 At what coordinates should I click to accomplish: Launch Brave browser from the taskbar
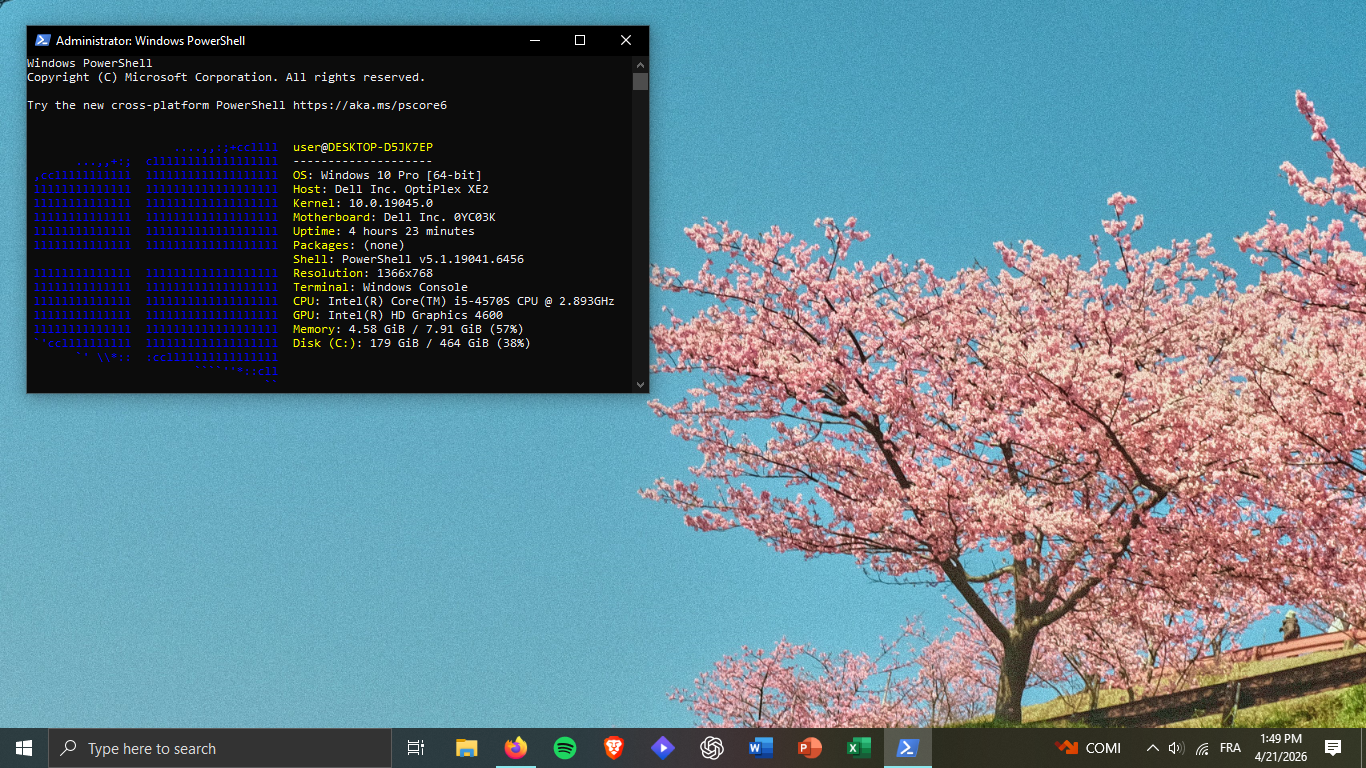coord(613,748)
